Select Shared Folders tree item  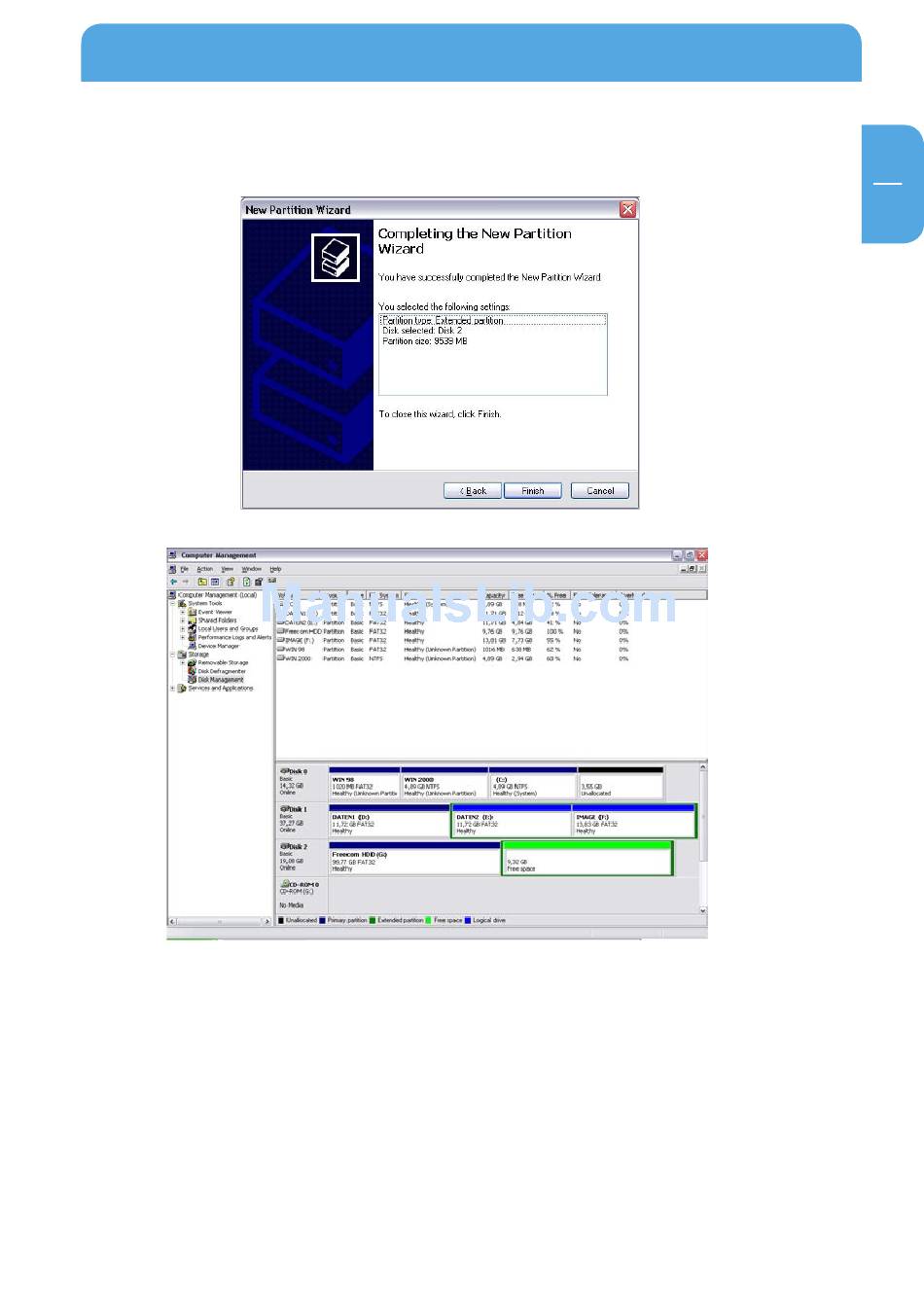coord(217,620)
